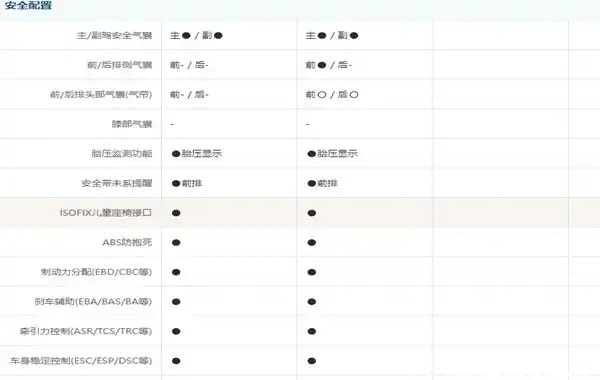The width and height of the screenshot is (600, 380).
Task: Click 前-/后- in the 前/后排侧气囊 row
Action: click(189, 65)
